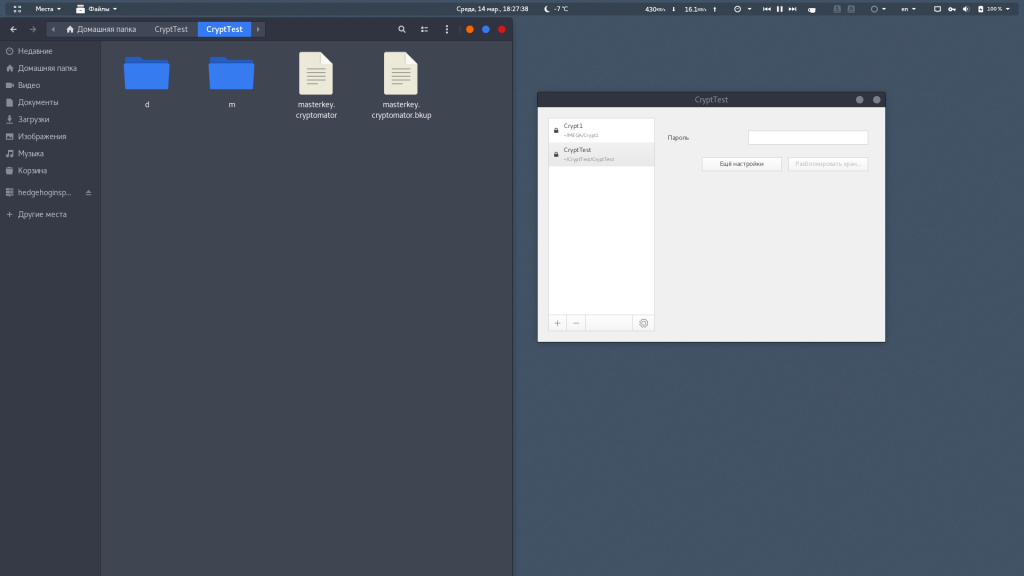Image resolution: width=1024 pixels, height=576 pixels.
Task: Go back with the left arrow in Files
Action: (13, 30)
